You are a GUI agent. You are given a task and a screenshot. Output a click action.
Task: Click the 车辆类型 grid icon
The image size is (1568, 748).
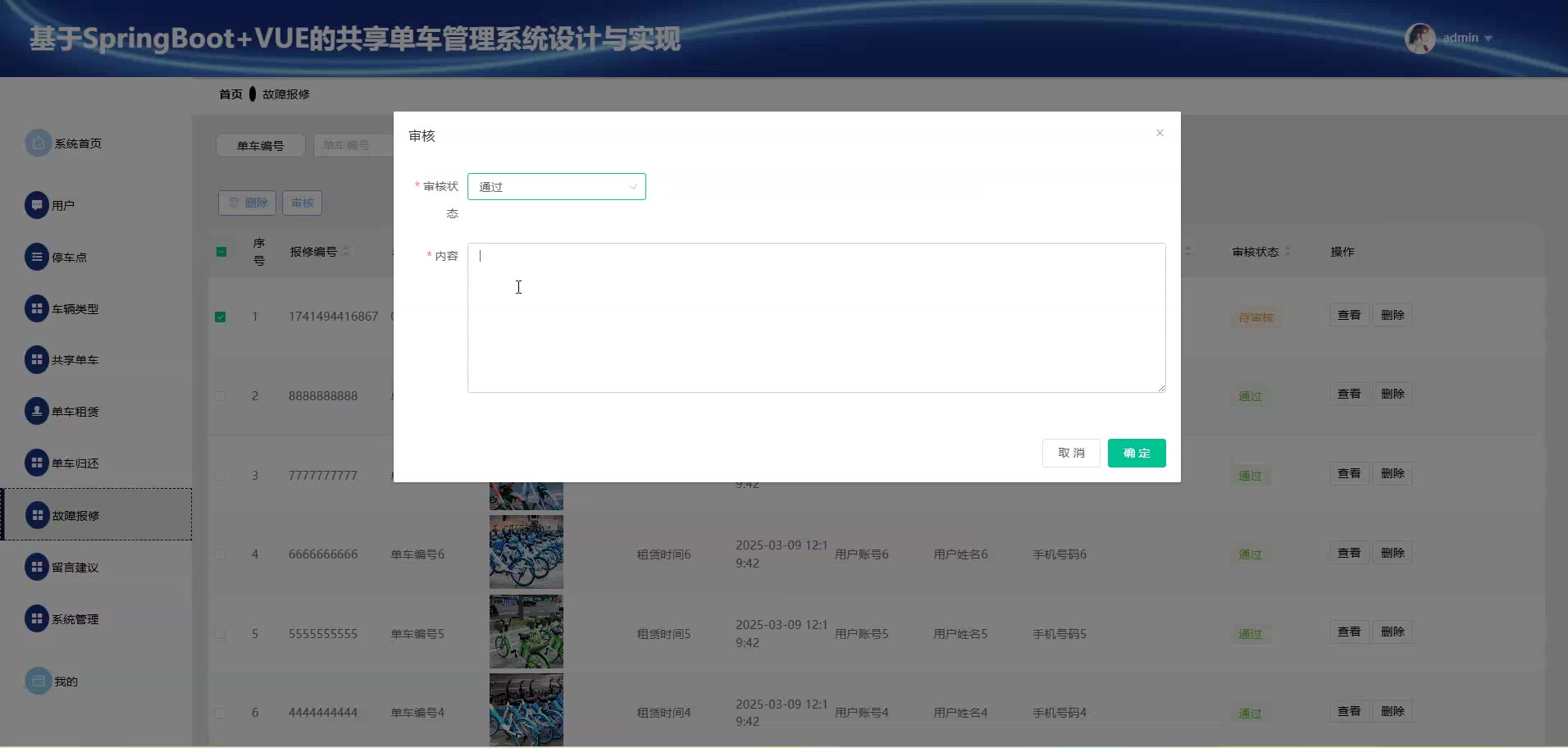(37, 308)
